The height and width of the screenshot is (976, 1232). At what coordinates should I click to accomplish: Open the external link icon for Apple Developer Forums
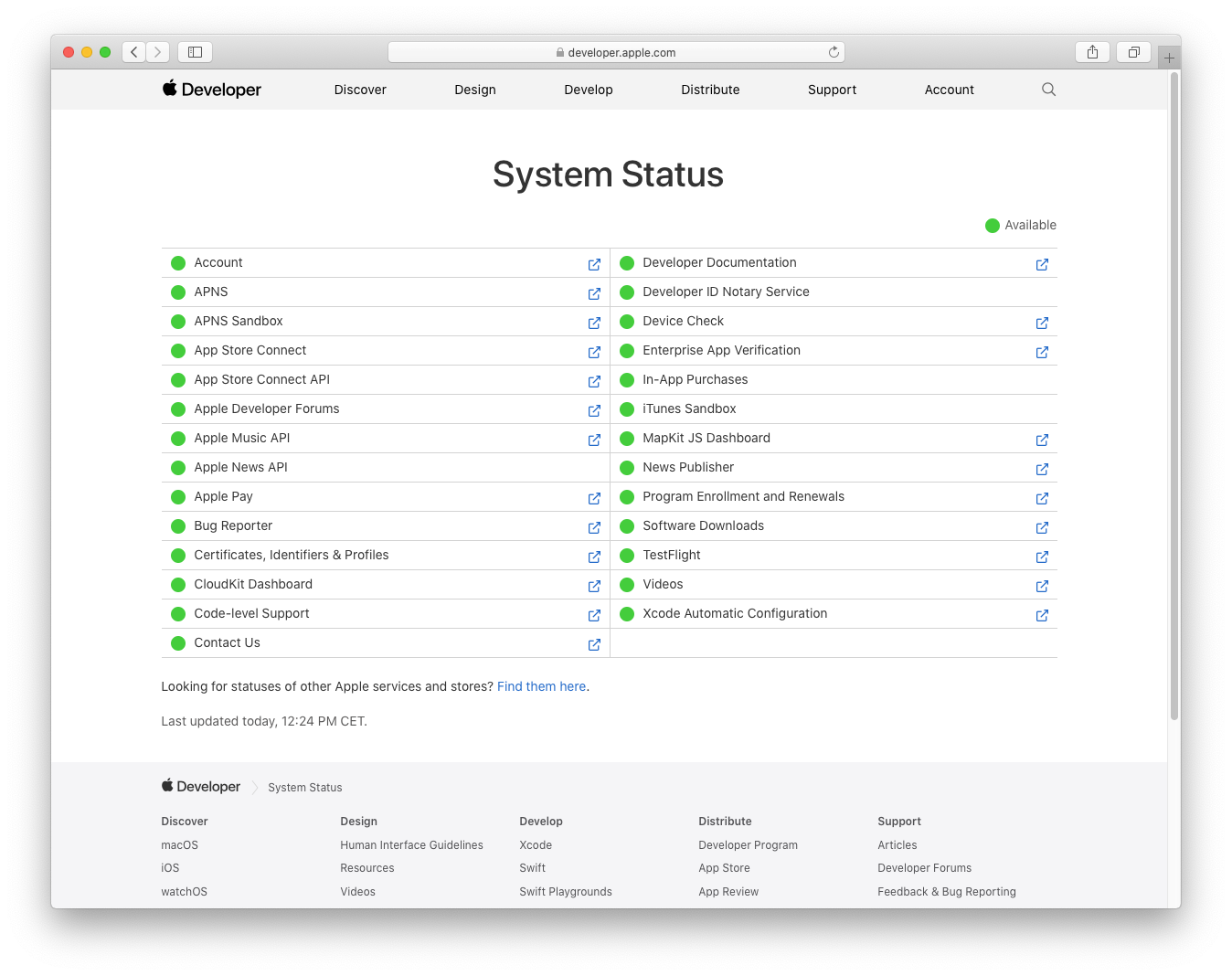pyautogui.click(x=594, y=410)
